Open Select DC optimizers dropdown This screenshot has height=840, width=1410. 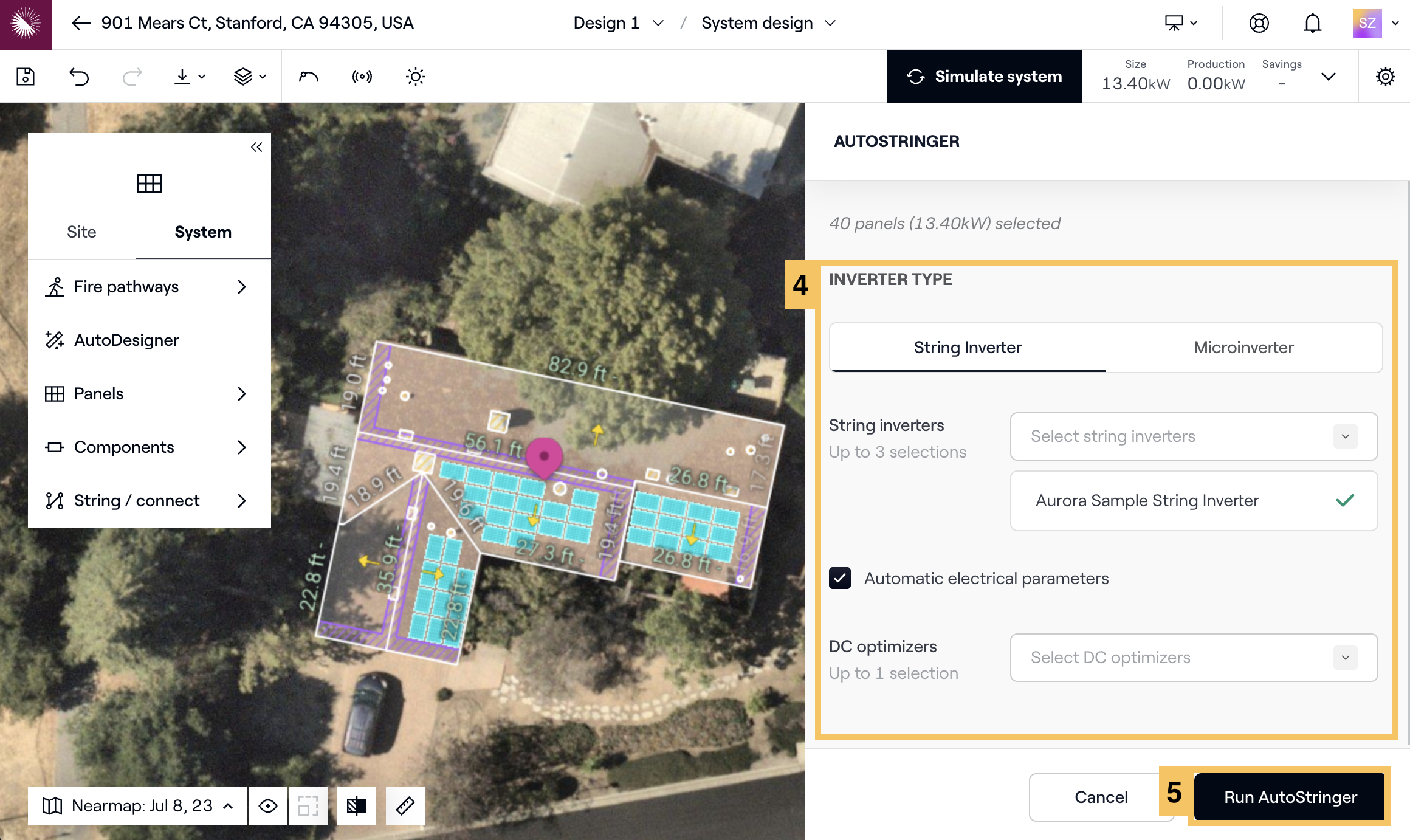pos(1194,658)
